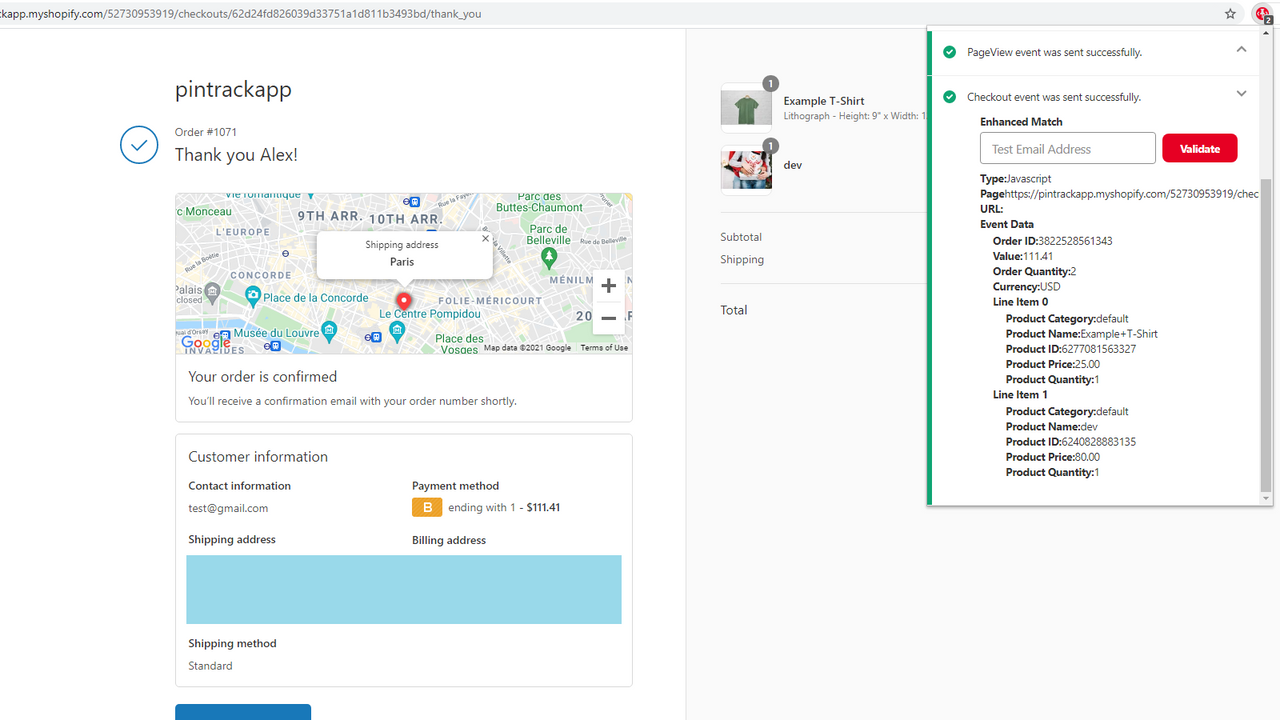Click the pintrackapp store name
1280x720 pixels.
tap(233, 89)
